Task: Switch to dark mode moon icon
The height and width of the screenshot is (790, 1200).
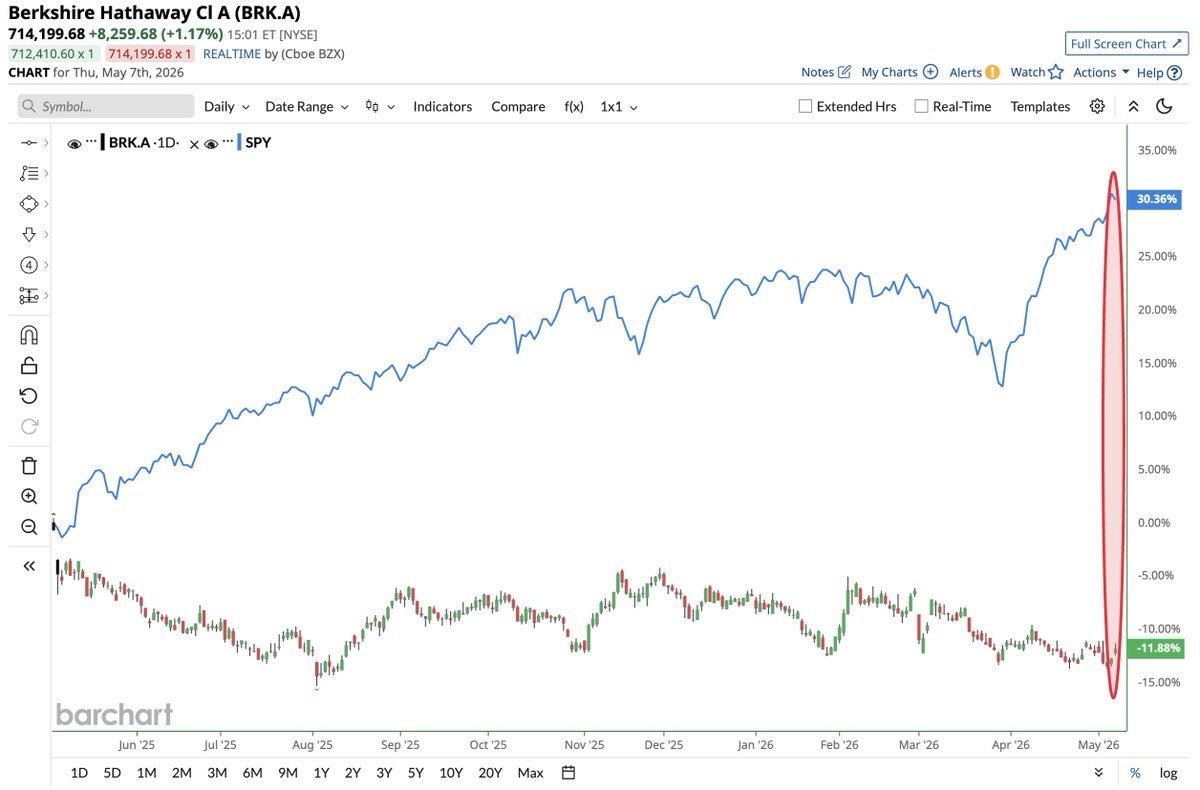Action: point(1164,106)
